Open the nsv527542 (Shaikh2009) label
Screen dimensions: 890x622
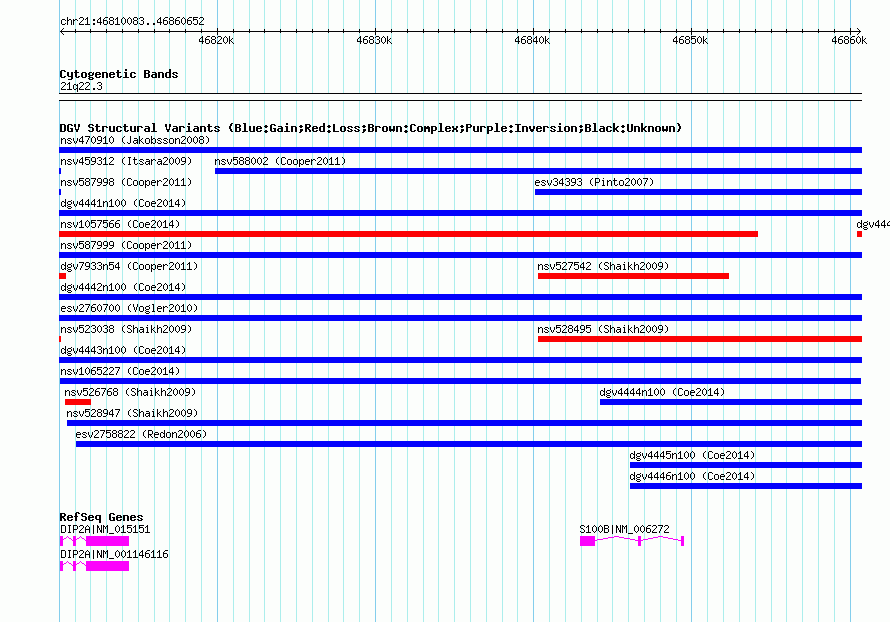[x=603, y=266]
